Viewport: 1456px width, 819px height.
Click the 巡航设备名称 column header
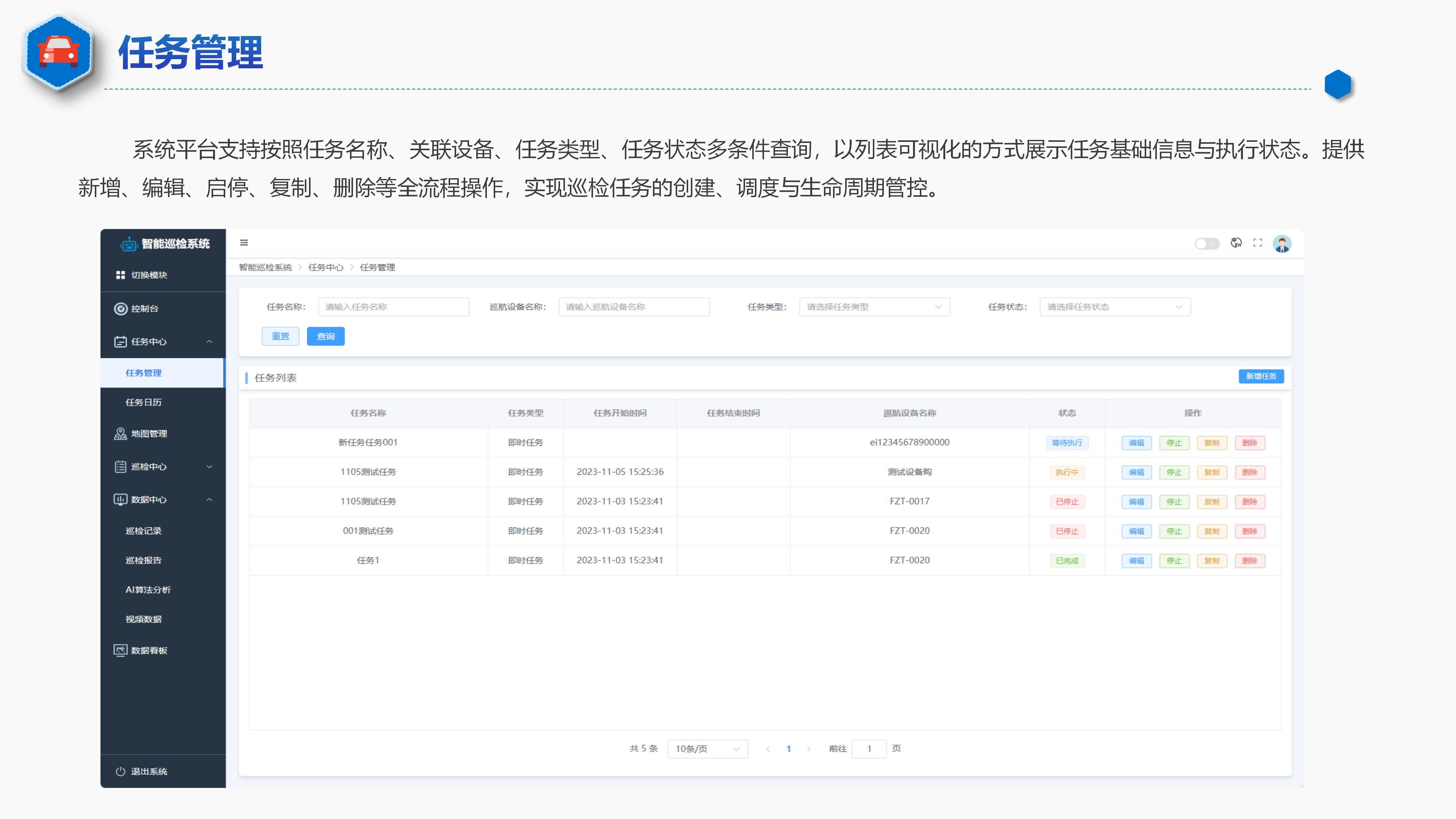click(910, 413)
